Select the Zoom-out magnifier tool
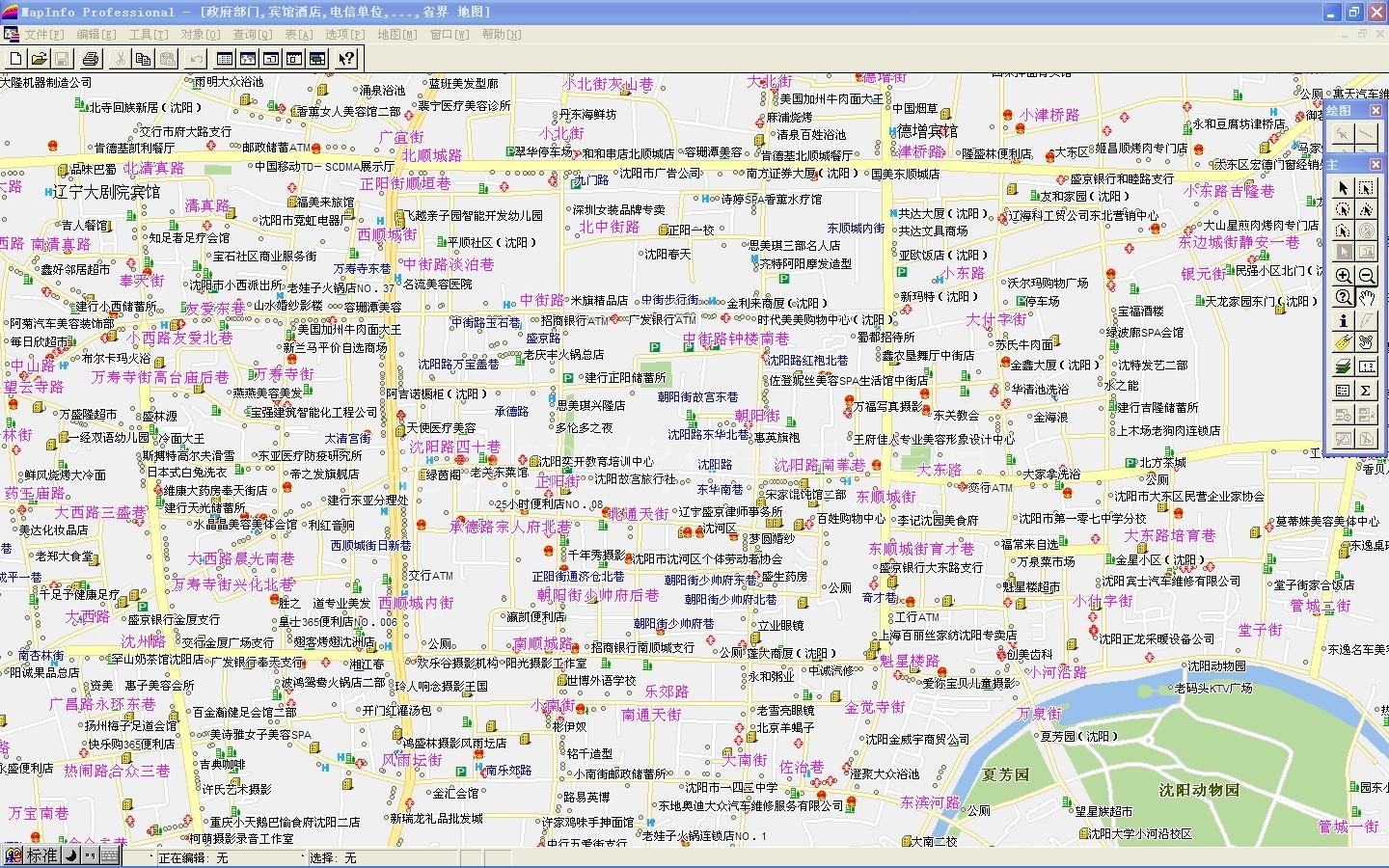1389x868 pixels. [1367, 275]
